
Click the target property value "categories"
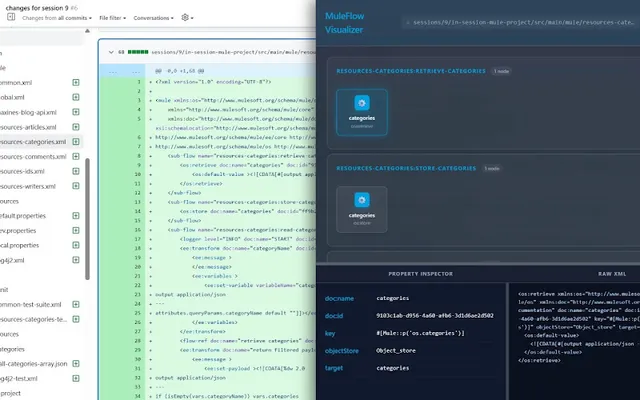393,368
